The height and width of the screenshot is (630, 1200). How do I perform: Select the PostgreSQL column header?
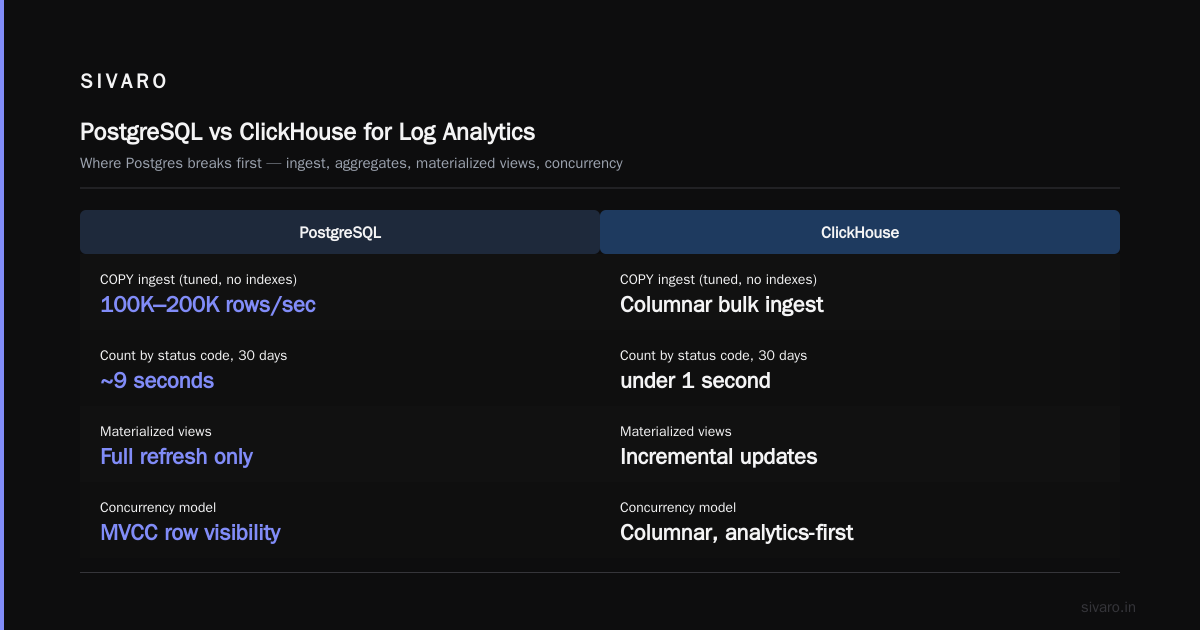pyautogui.click(x=340, y=232)
